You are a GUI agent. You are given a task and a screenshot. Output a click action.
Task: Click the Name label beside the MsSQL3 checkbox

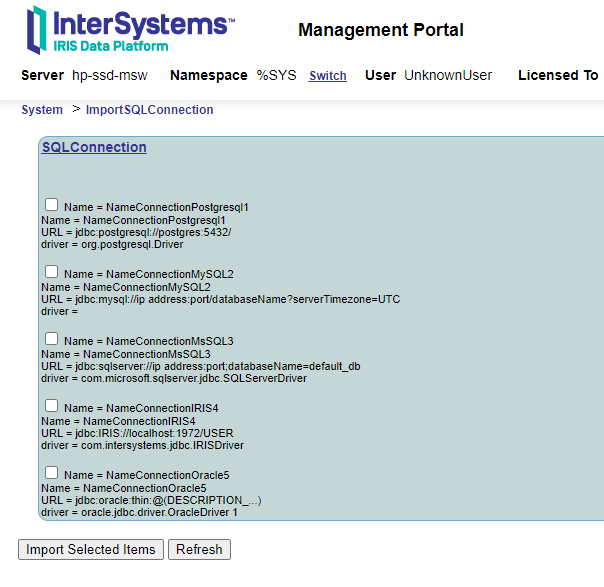(x=149, y=341)
